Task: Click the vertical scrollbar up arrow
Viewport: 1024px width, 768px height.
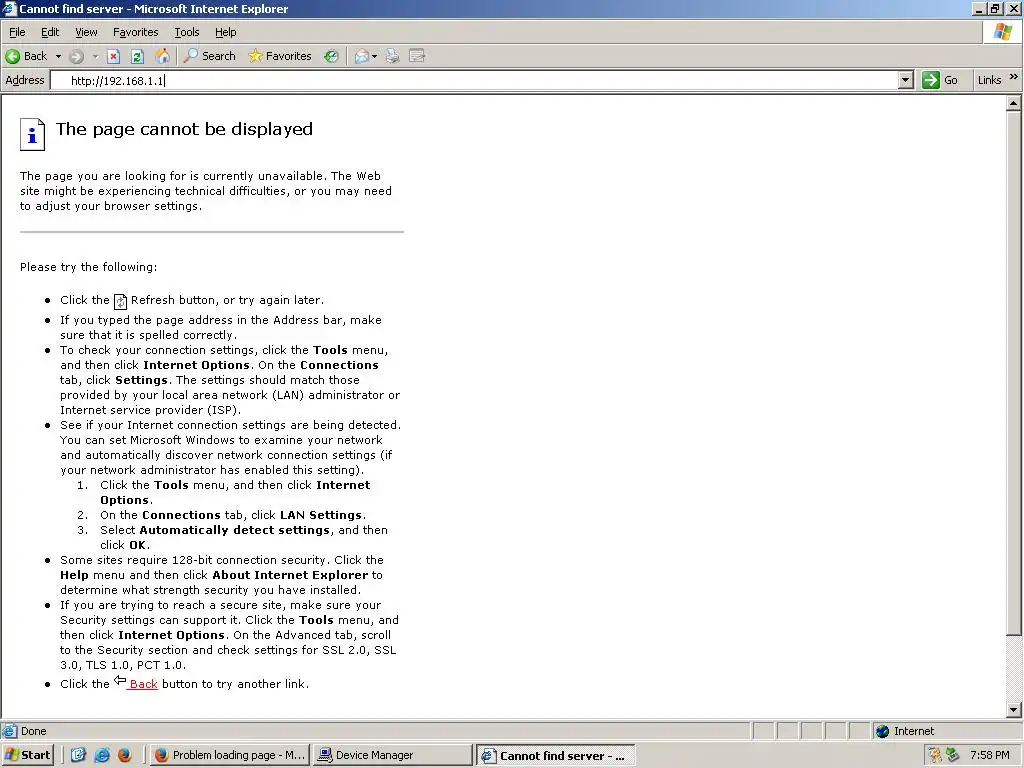Action: click(1014, 103)
